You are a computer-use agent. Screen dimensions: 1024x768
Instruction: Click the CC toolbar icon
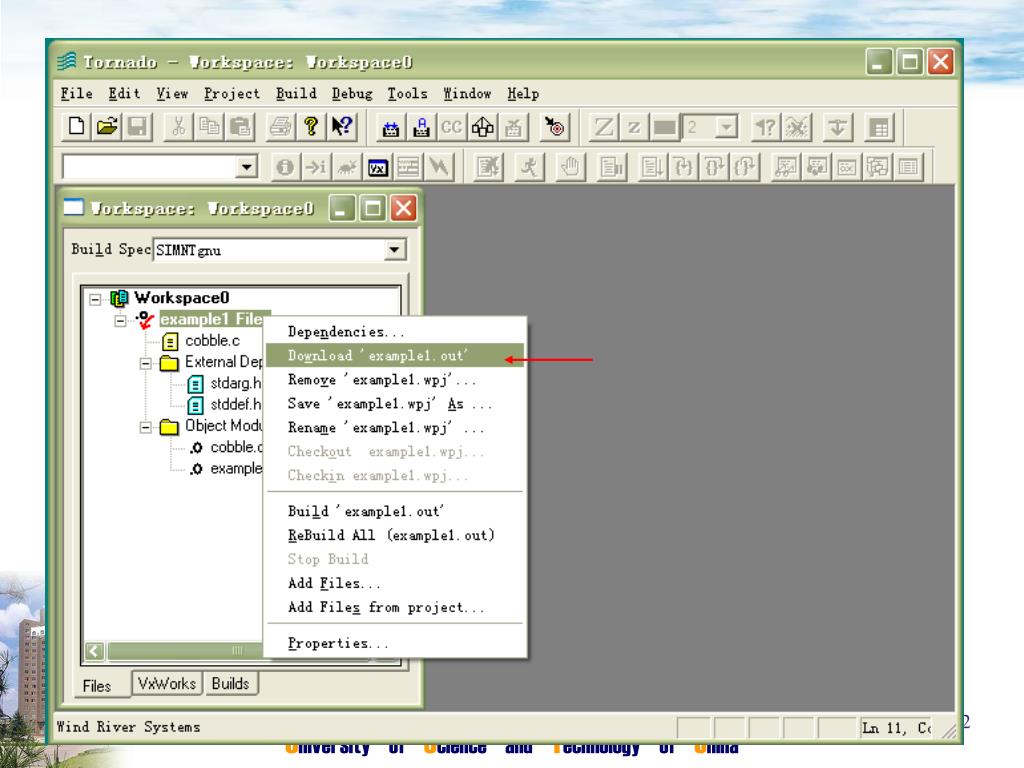pyautogui.click(x=451, y=127)
